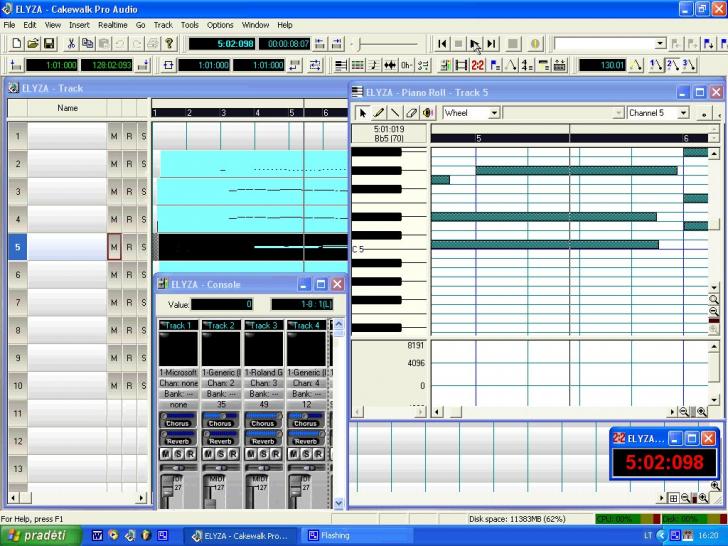Open the Wheel controller dropdown in Piano Roll

click(x=494, y=113)
